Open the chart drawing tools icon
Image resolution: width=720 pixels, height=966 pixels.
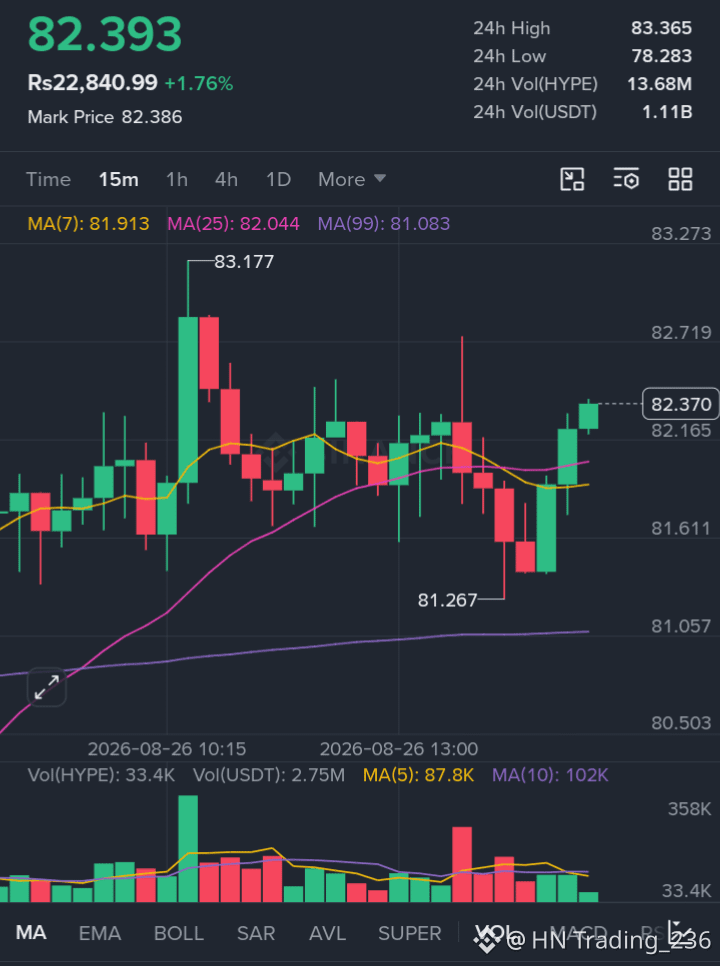coord(572,179)
